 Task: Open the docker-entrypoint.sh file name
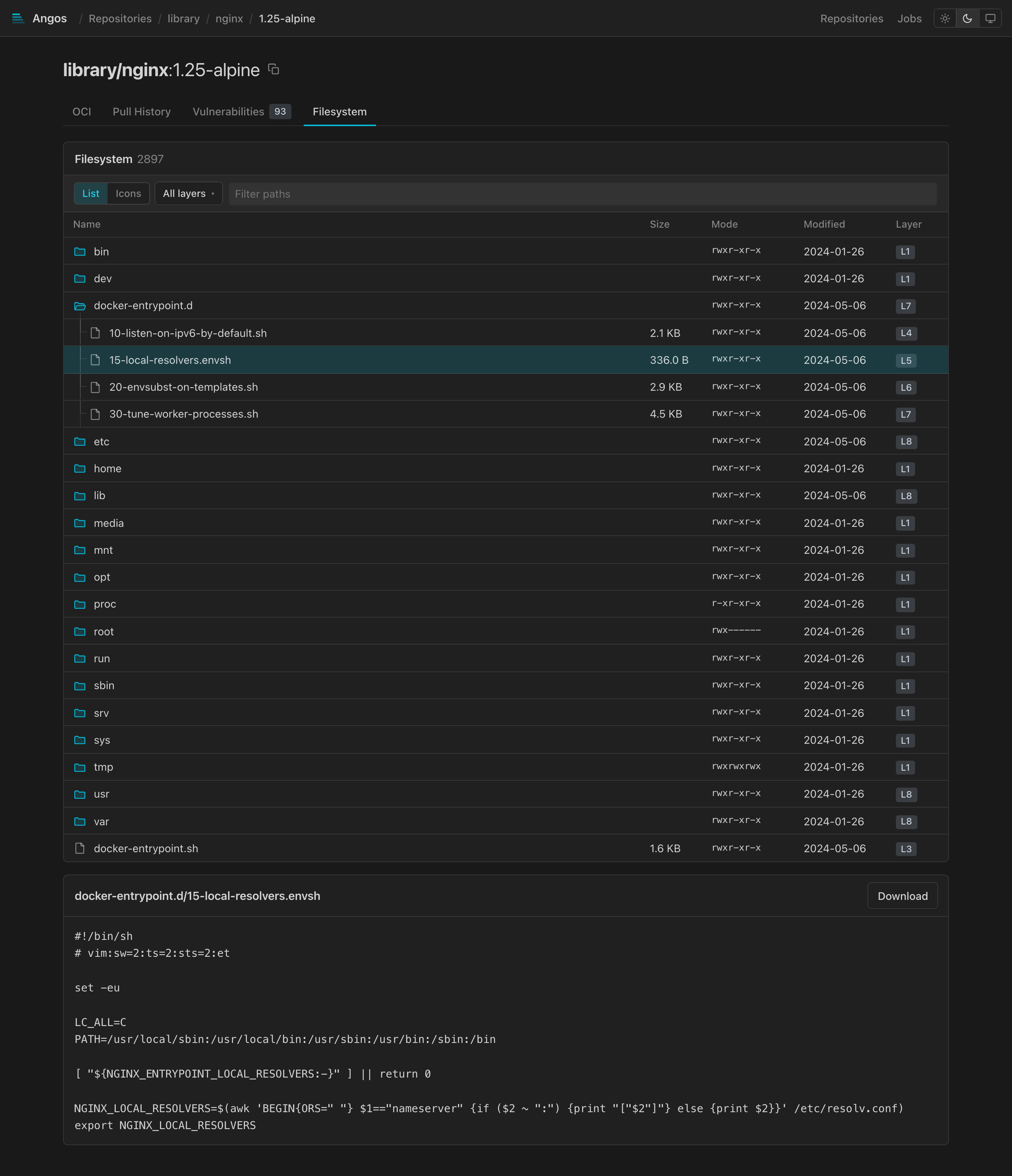[146, 848]
